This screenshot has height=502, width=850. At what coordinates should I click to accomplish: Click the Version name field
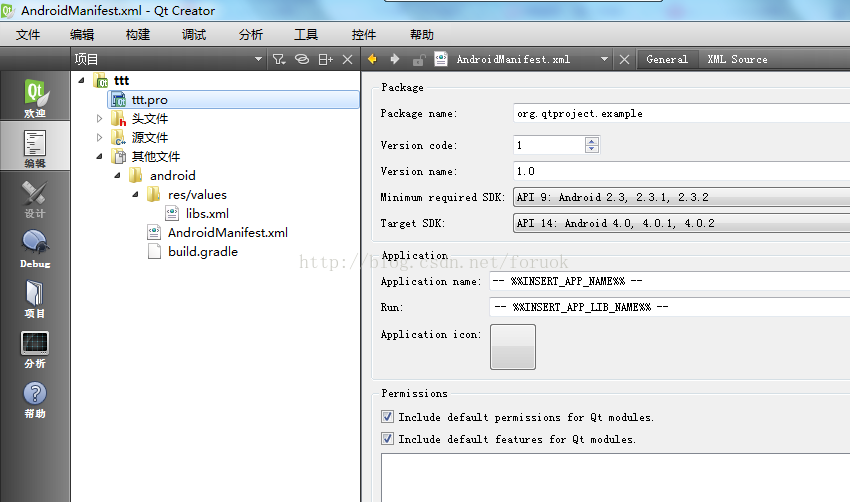[x=681, y=171]
